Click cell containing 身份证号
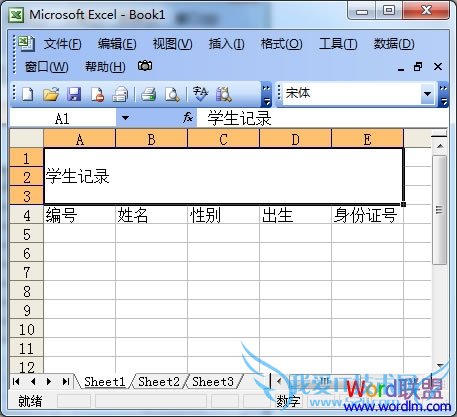 pyautogui.click(x=367, y=215)
